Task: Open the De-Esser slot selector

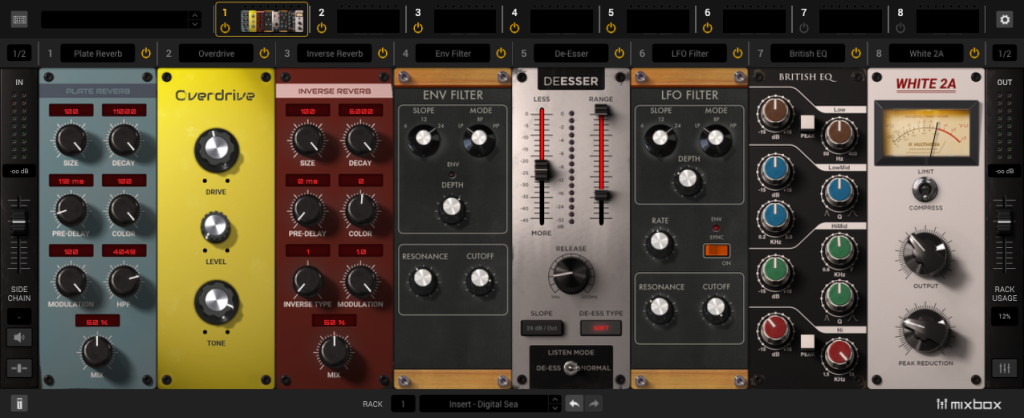Action: (571, 53)
